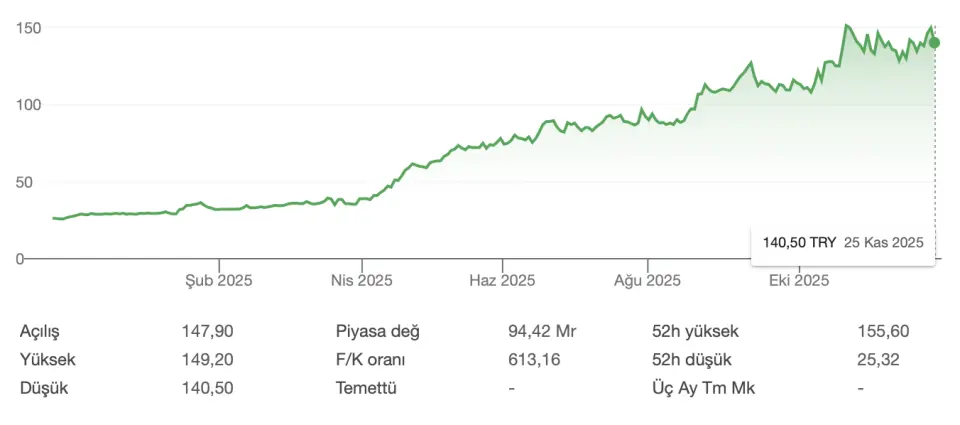Click the Düşük stat label
Viewport: 960px width, 425px height.
[x=45, y=387]
